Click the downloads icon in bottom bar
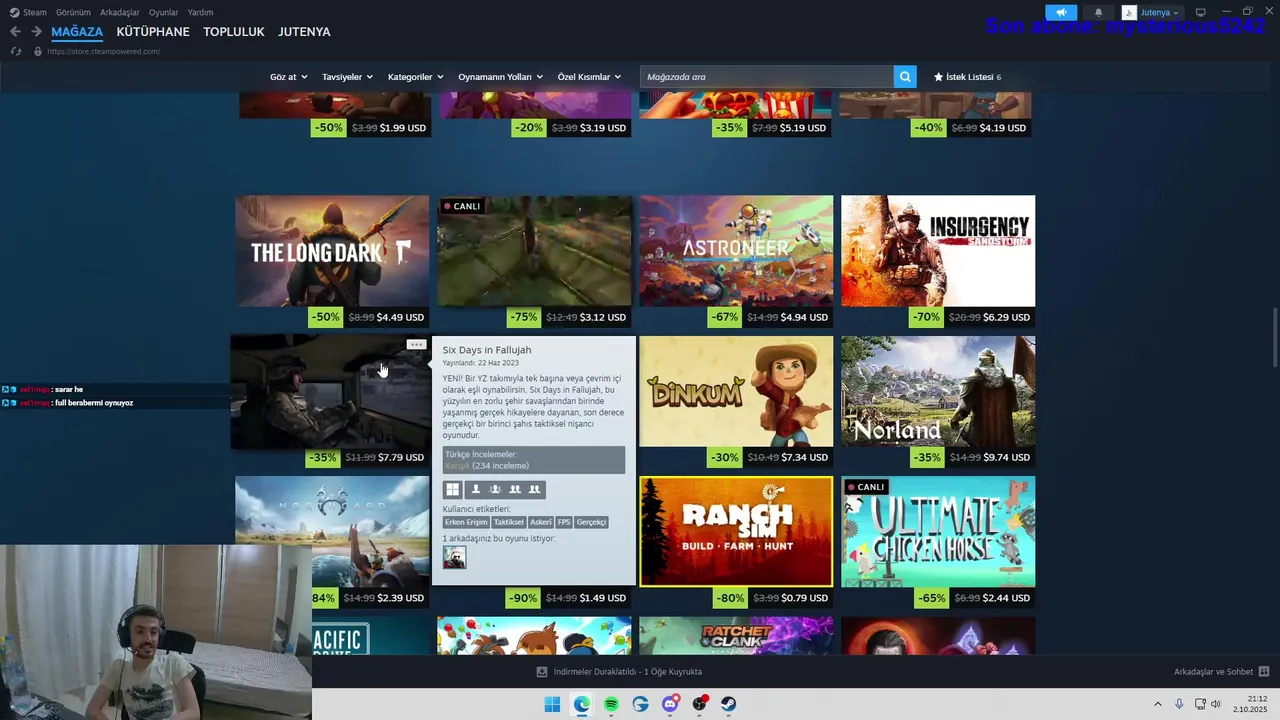The width and height of the screenshot is (1280, 720). (x=542, y=672)
